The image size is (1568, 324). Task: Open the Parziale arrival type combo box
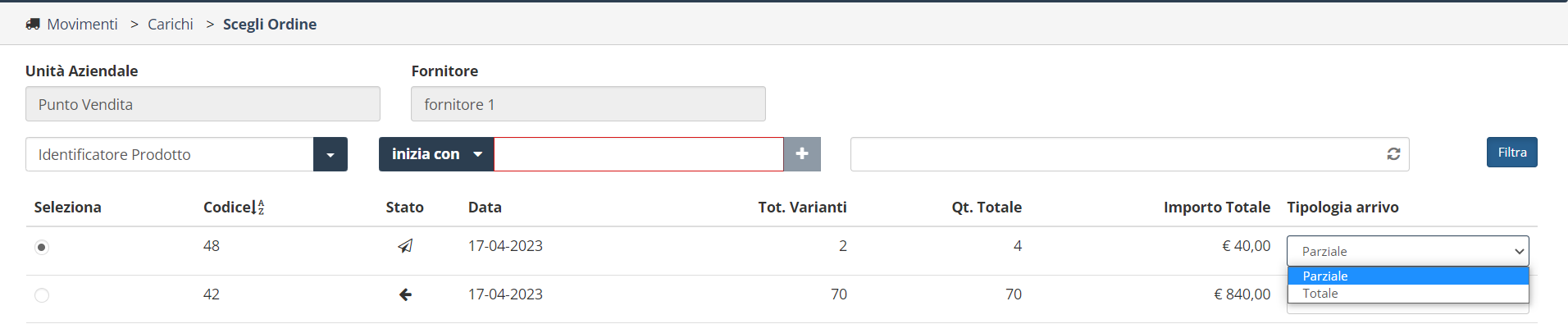(1408, 251)
